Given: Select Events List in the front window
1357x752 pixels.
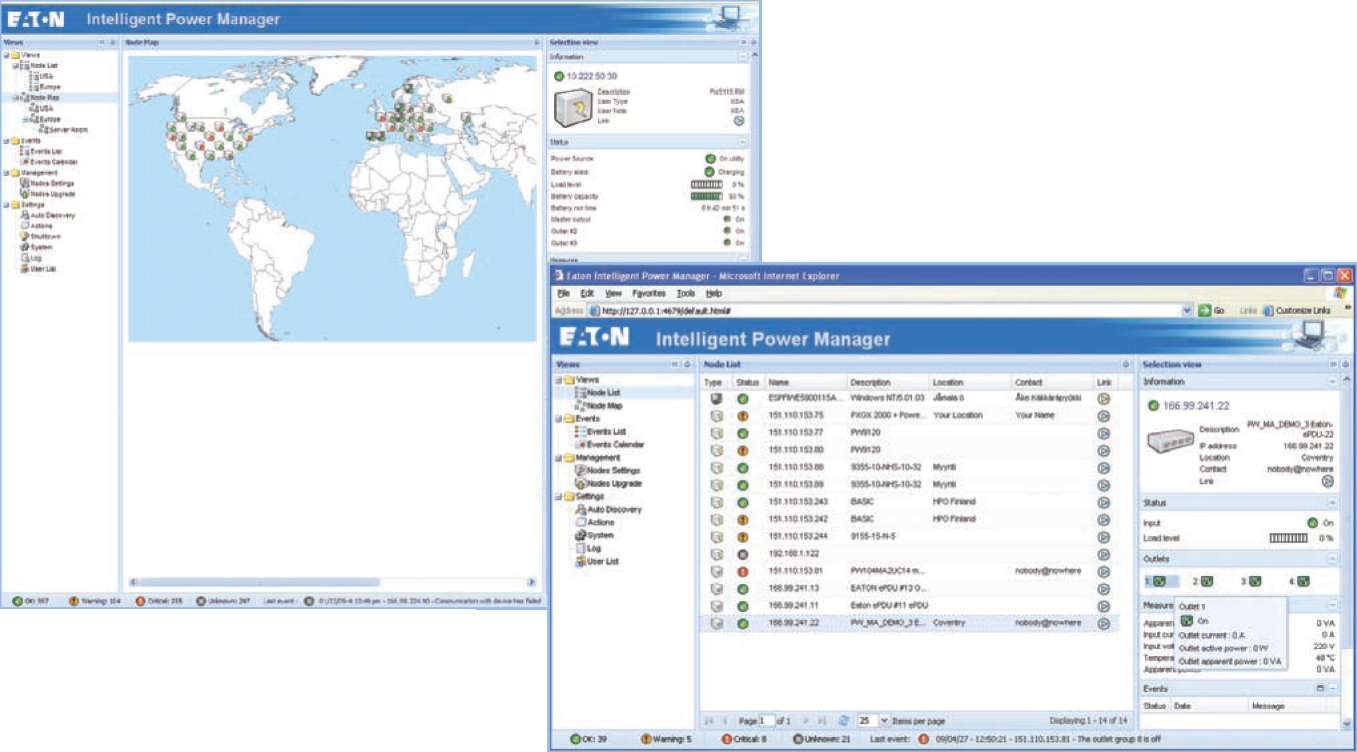Looking at the screenshot, I should click(606, 431).
